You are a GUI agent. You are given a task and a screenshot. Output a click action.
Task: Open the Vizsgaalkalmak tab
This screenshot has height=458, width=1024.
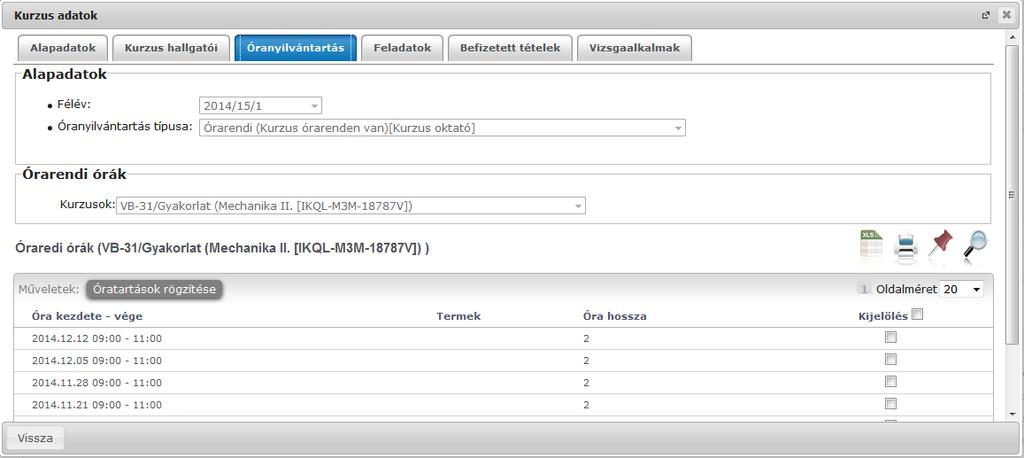tap(634, 48)
